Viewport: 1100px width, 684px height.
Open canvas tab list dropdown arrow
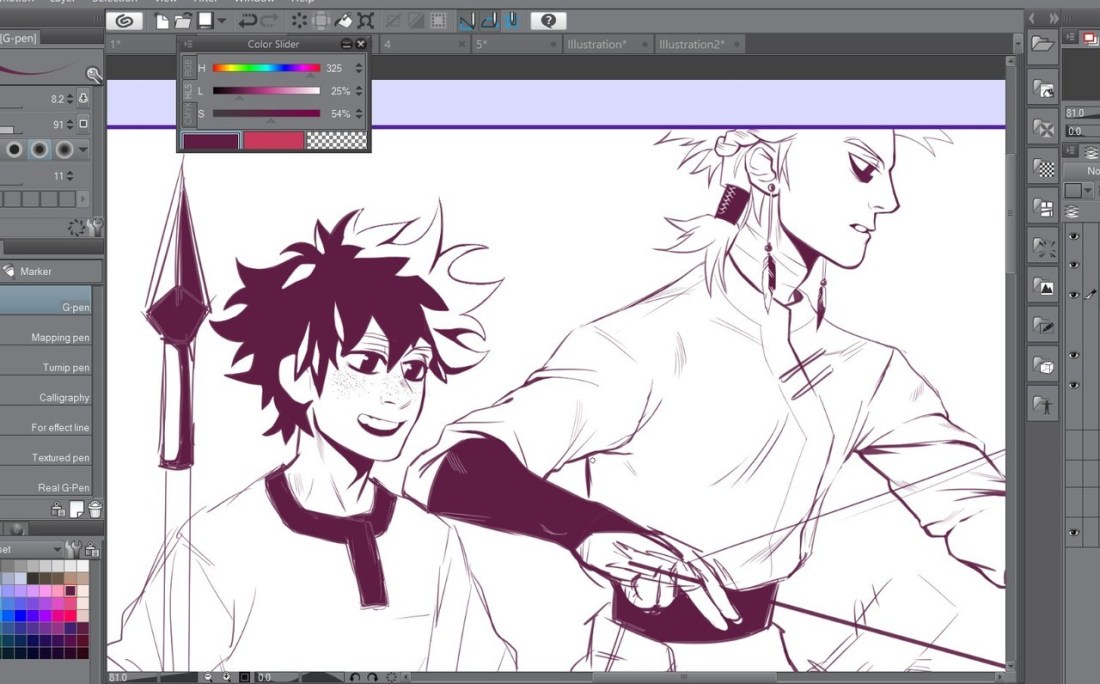tap(1018, 44)
